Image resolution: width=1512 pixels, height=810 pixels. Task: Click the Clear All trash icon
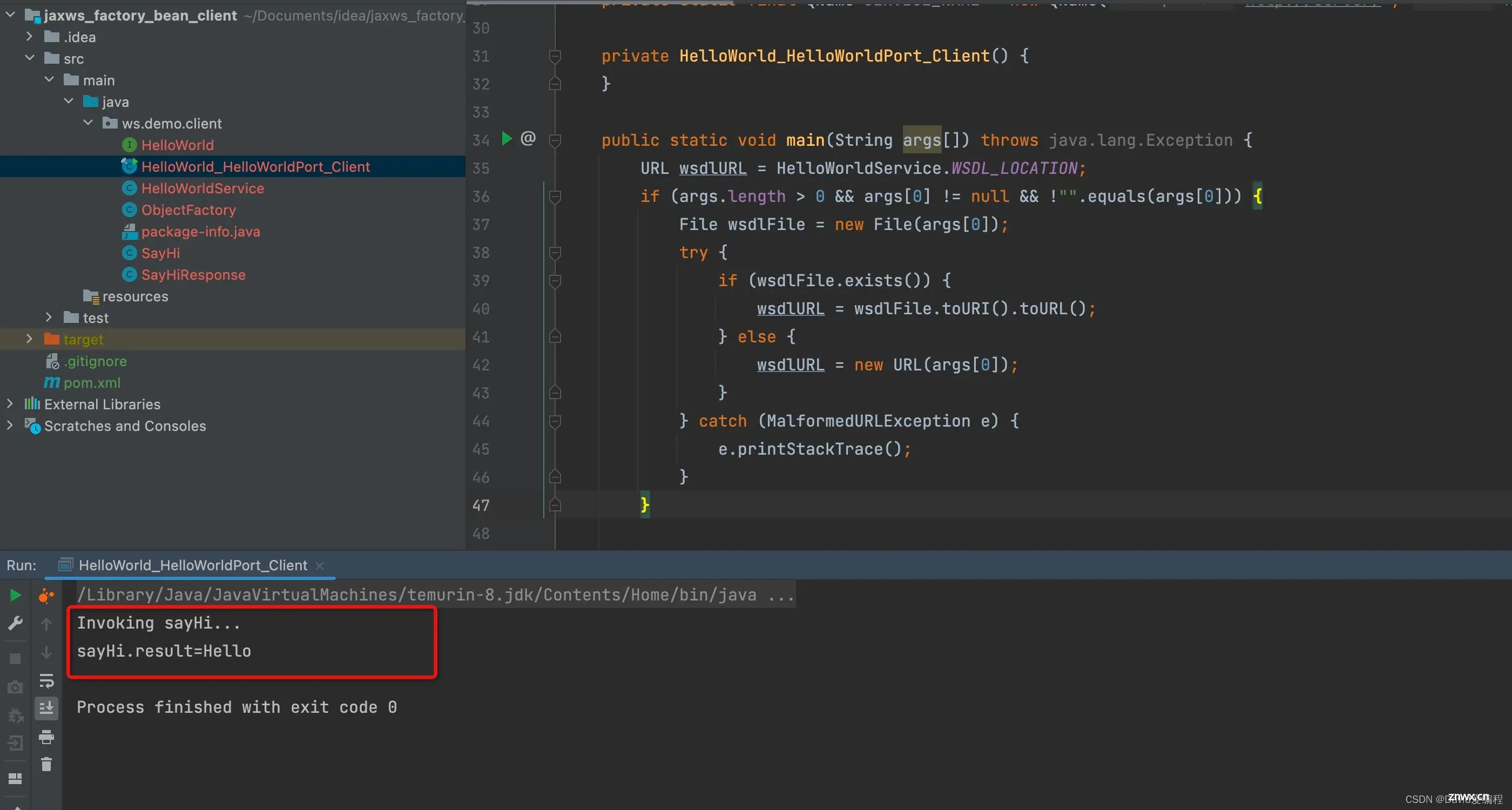click(46, 764)
